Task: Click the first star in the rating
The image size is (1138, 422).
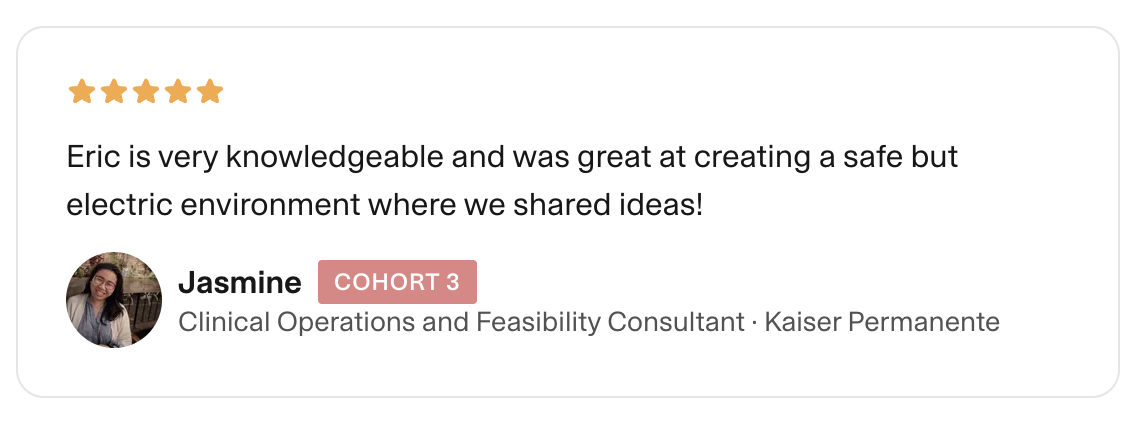Action: click(81, 93)
